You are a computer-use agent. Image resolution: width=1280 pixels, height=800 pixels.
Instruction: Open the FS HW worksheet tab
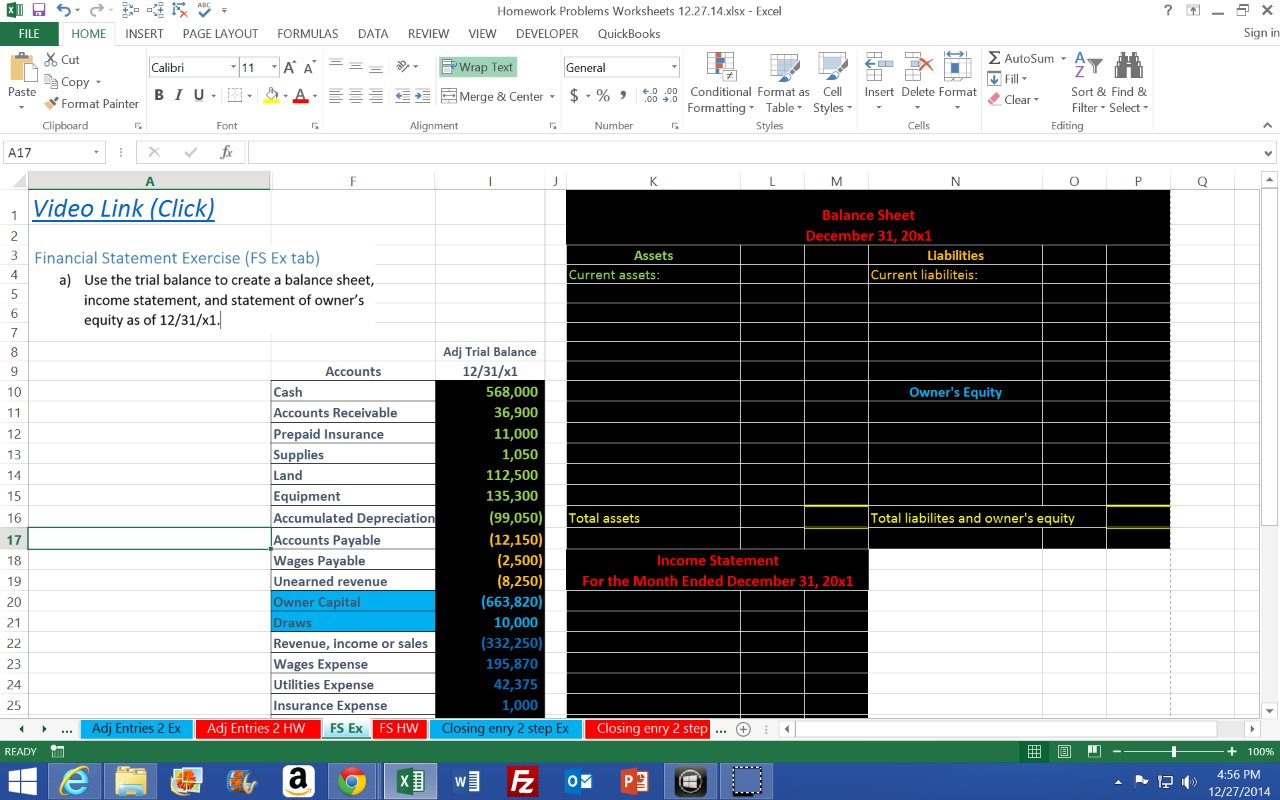point(398,728)
